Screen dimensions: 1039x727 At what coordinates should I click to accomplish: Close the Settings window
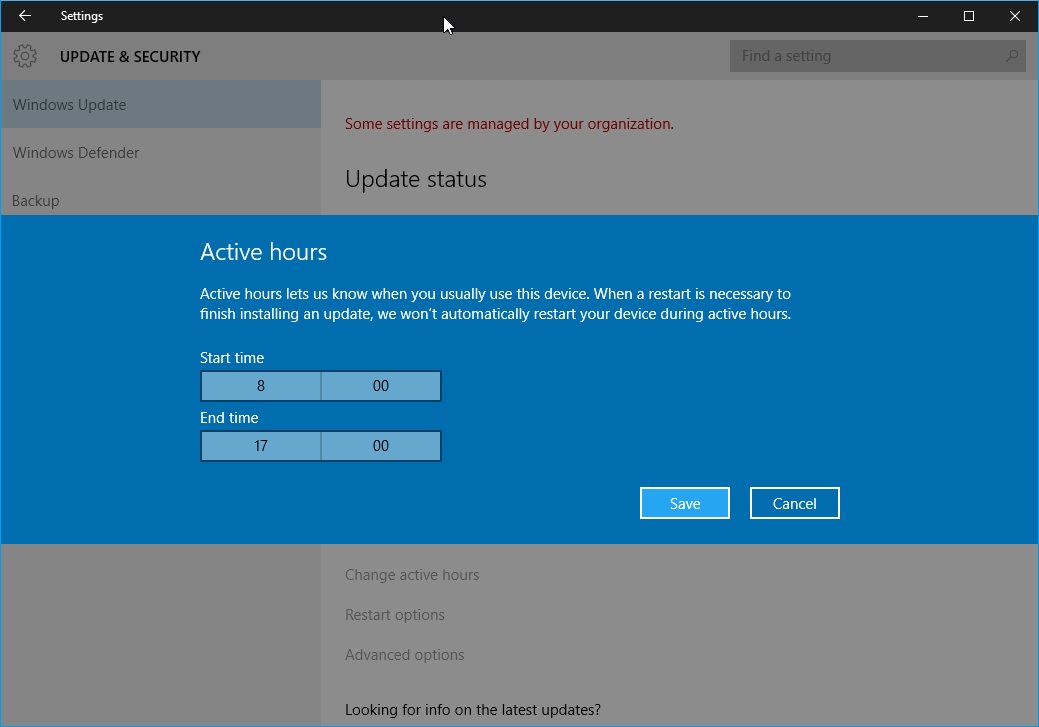(x=1014, y=16)
